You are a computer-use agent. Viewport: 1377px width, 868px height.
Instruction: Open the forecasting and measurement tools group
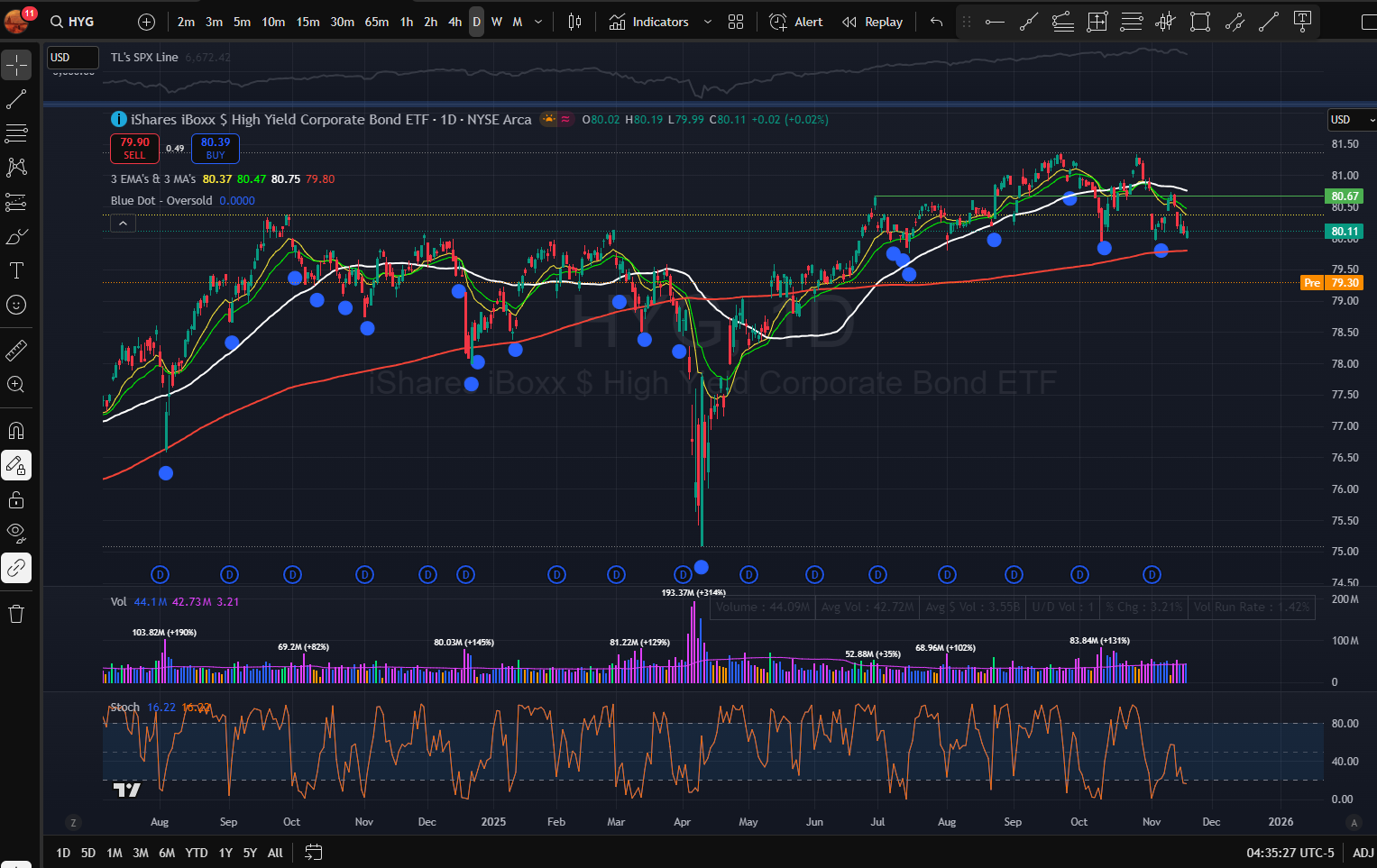click(16, 202)
